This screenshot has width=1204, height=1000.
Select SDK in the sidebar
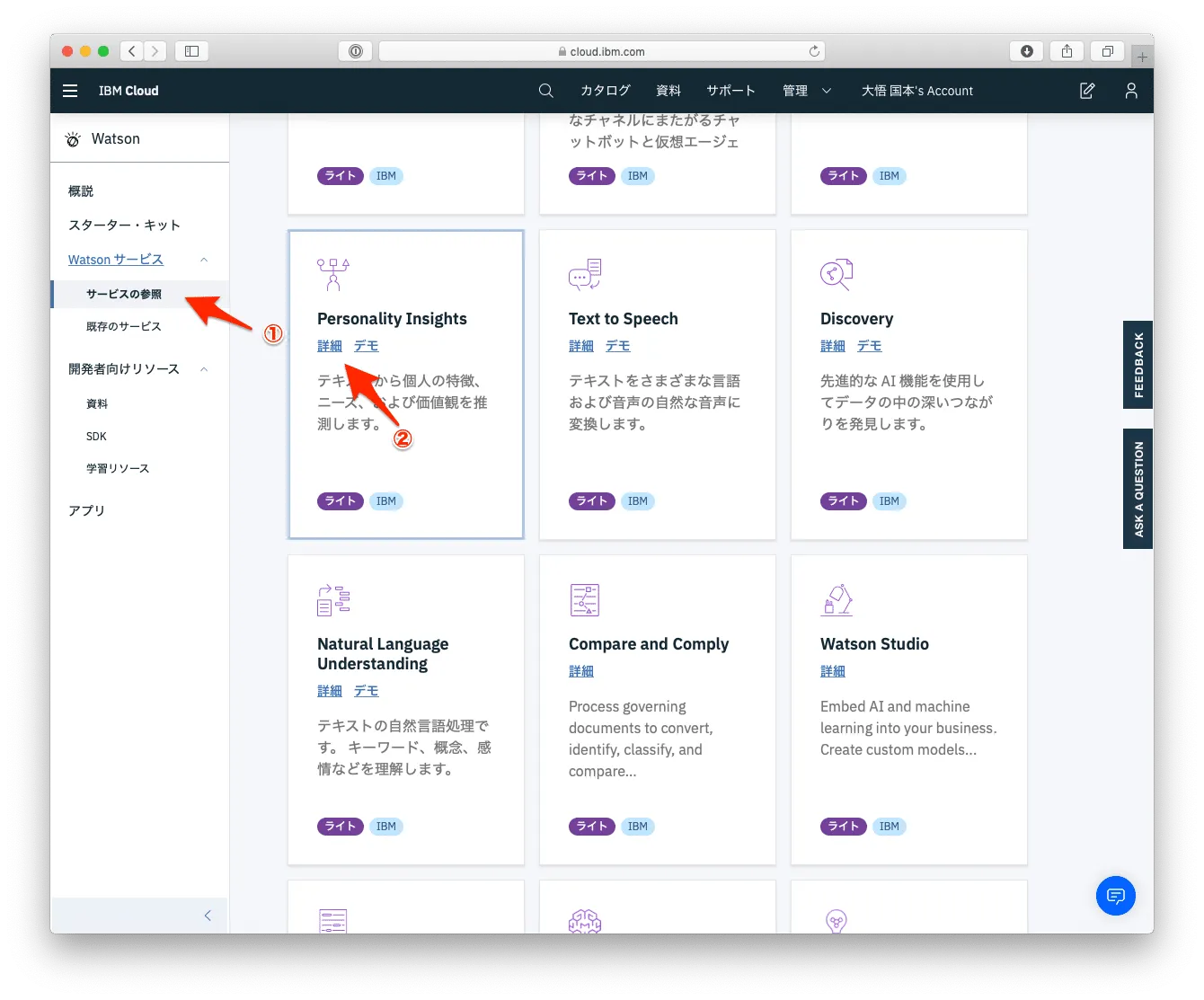(x=96, y=436)
